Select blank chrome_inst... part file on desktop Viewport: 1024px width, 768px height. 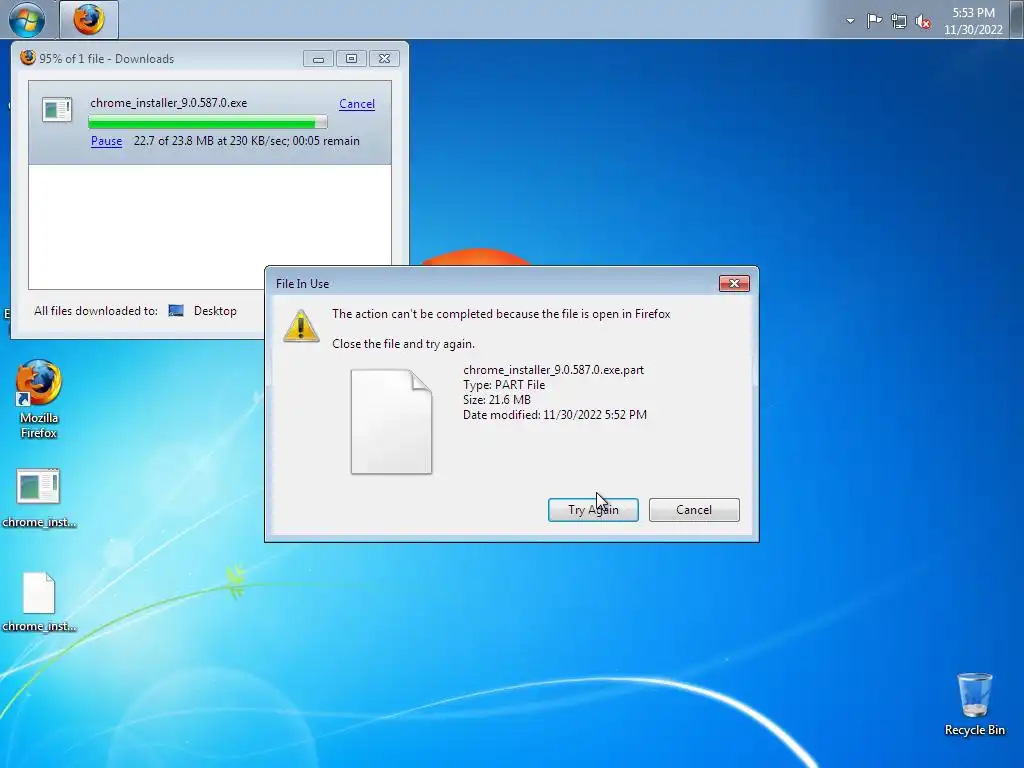coord(39,602)
